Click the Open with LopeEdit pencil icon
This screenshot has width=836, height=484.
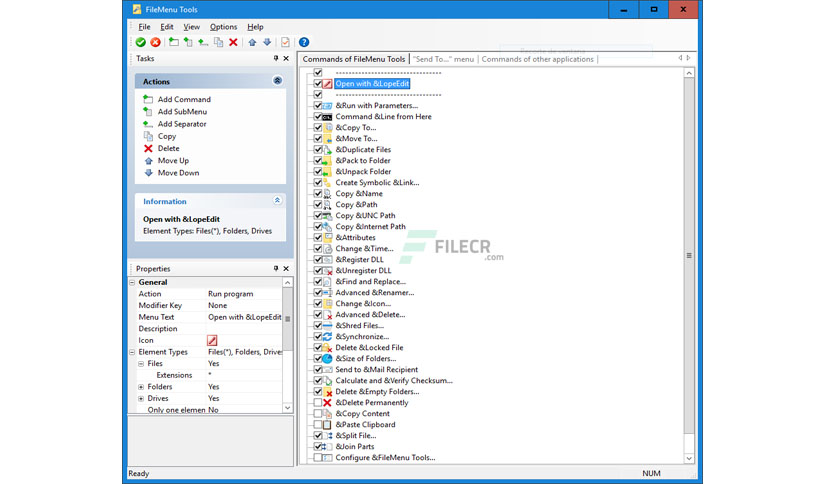pyautogui.click(x=327, y=84)
